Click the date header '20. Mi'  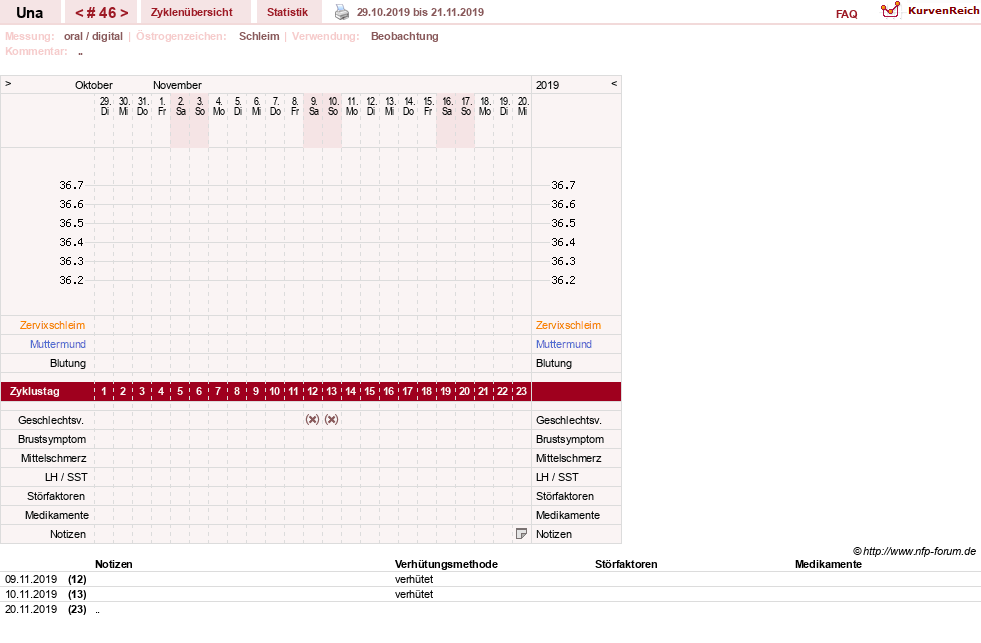522,106
